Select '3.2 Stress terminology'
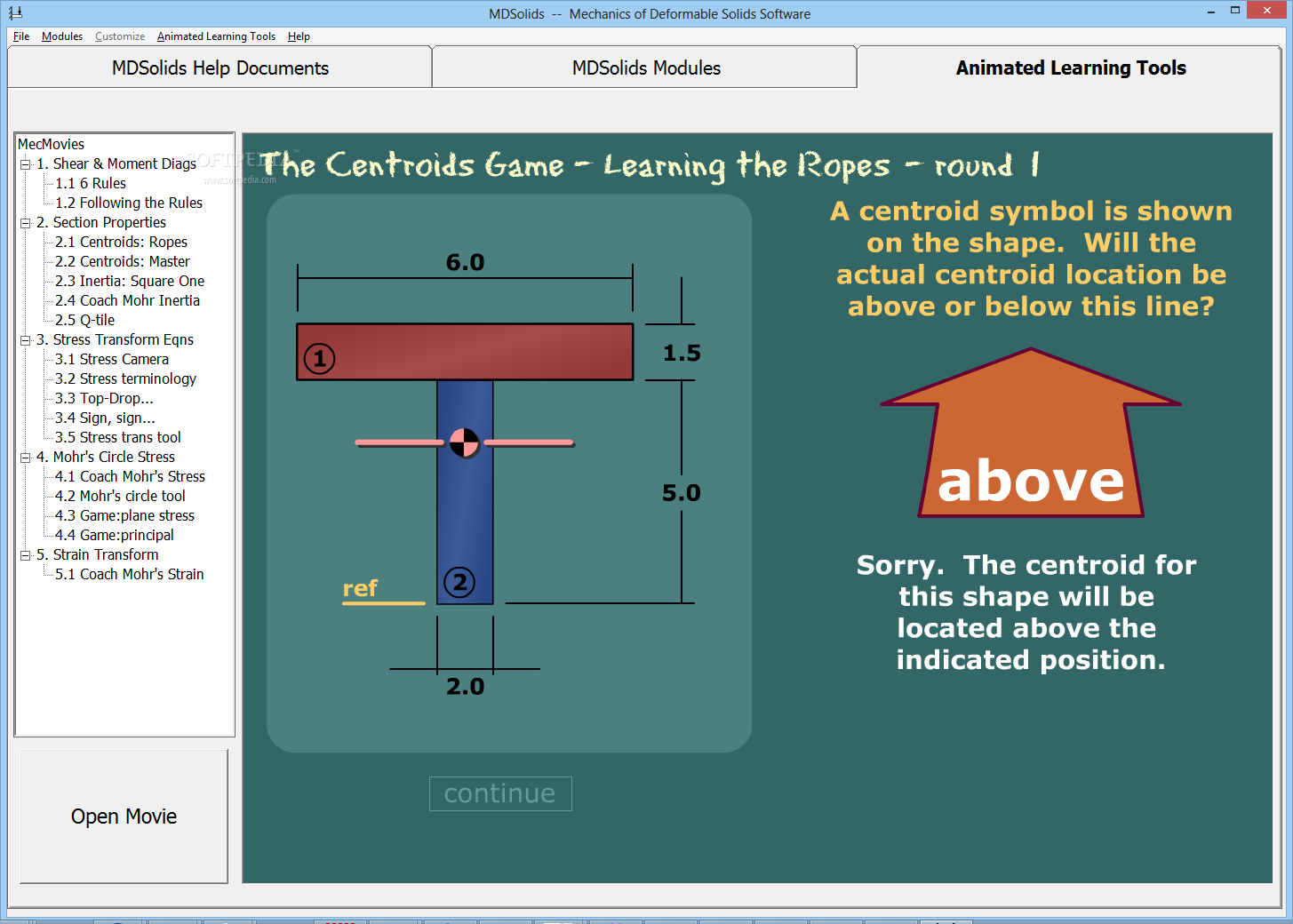This screenshot has width=1293, height=924. [x=125, y=378]
